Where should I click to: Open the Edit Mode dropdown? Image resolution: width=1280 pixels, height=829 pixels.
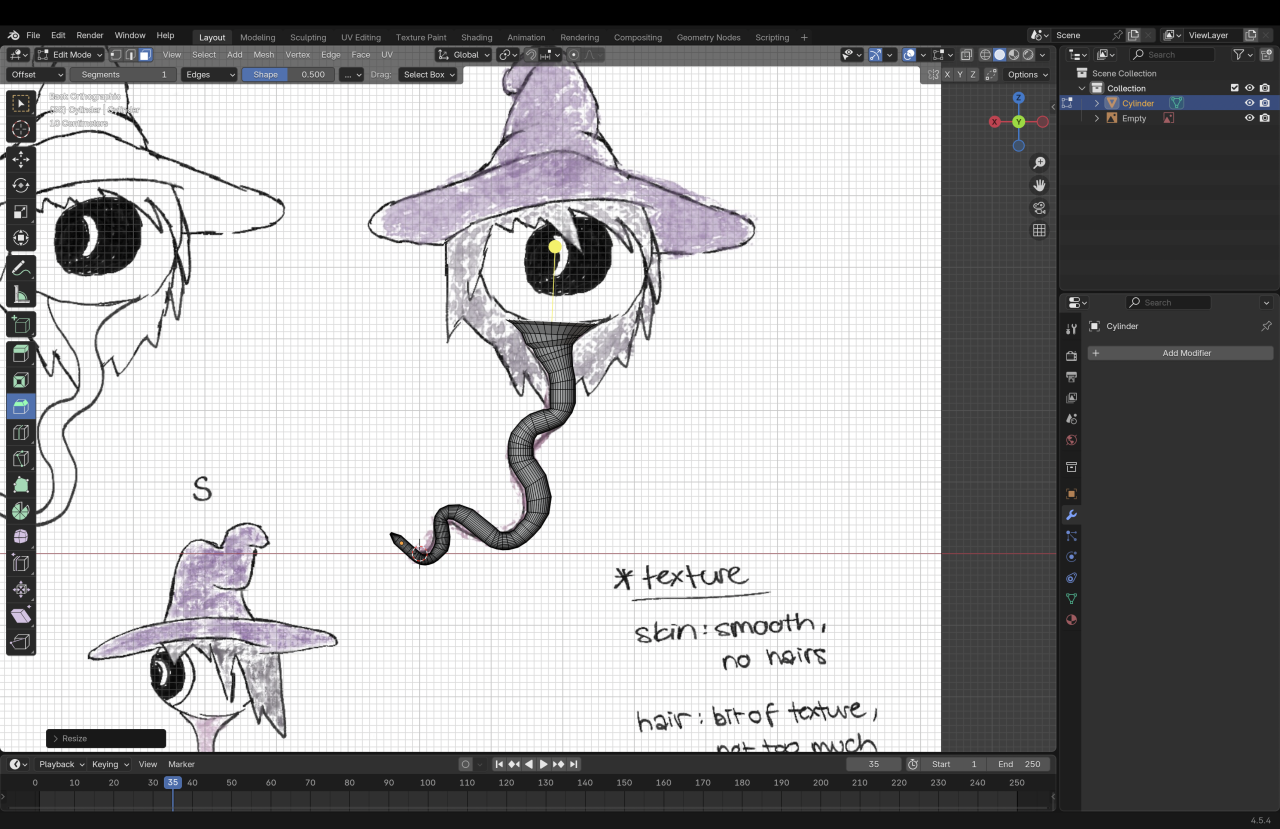[x=70, y=55]
